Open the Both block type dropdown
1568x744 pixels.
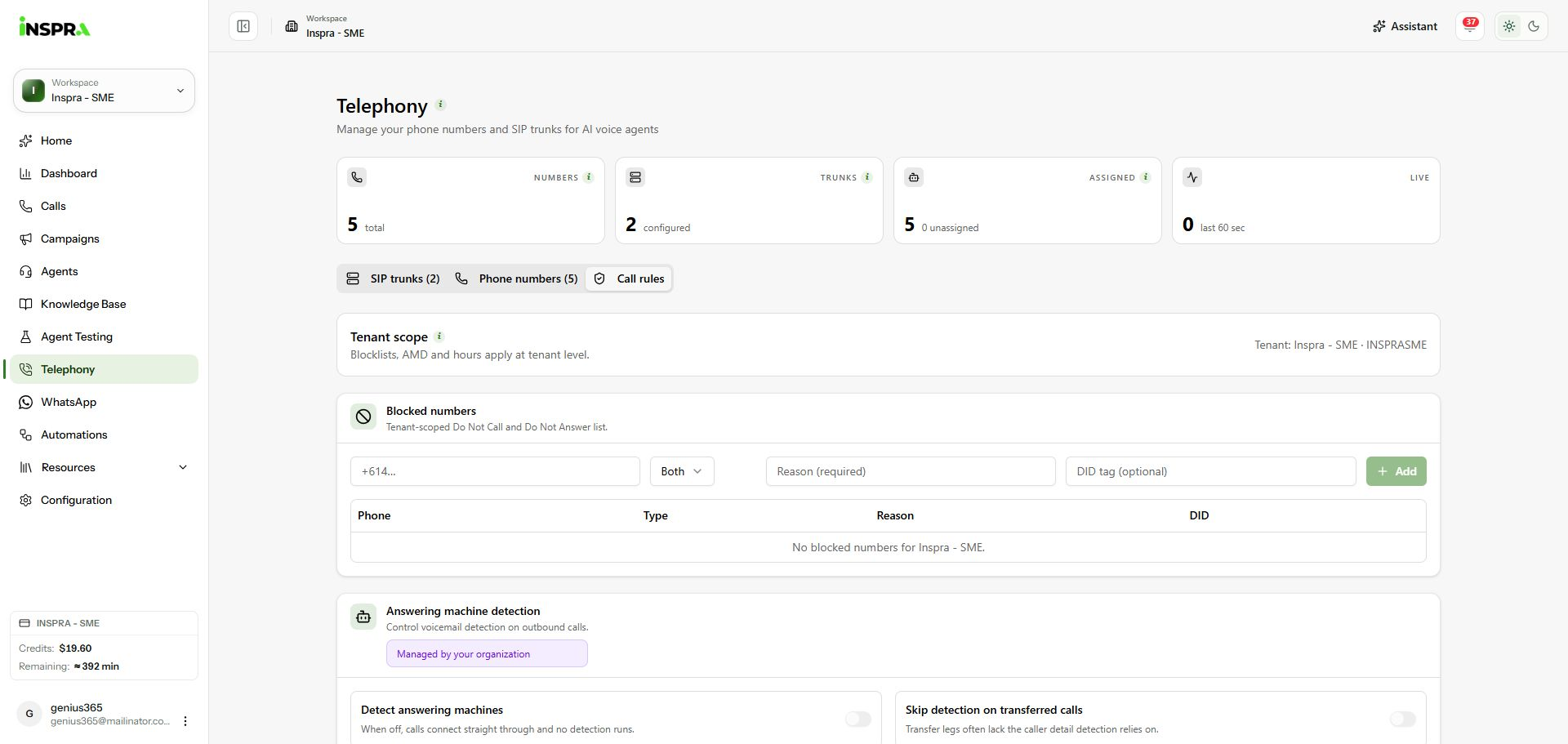click(x=682, y=471)
